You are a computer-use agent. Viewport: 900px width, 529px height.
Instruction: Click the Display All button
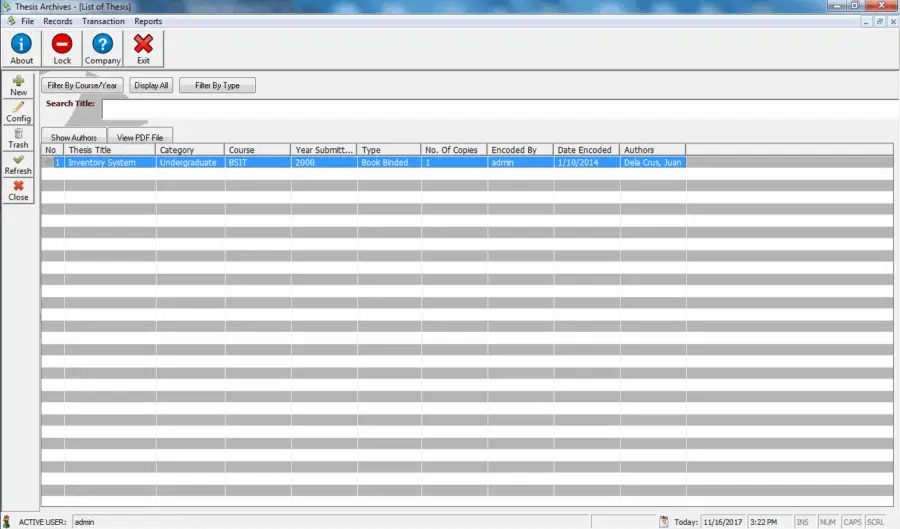click(151, 85)
